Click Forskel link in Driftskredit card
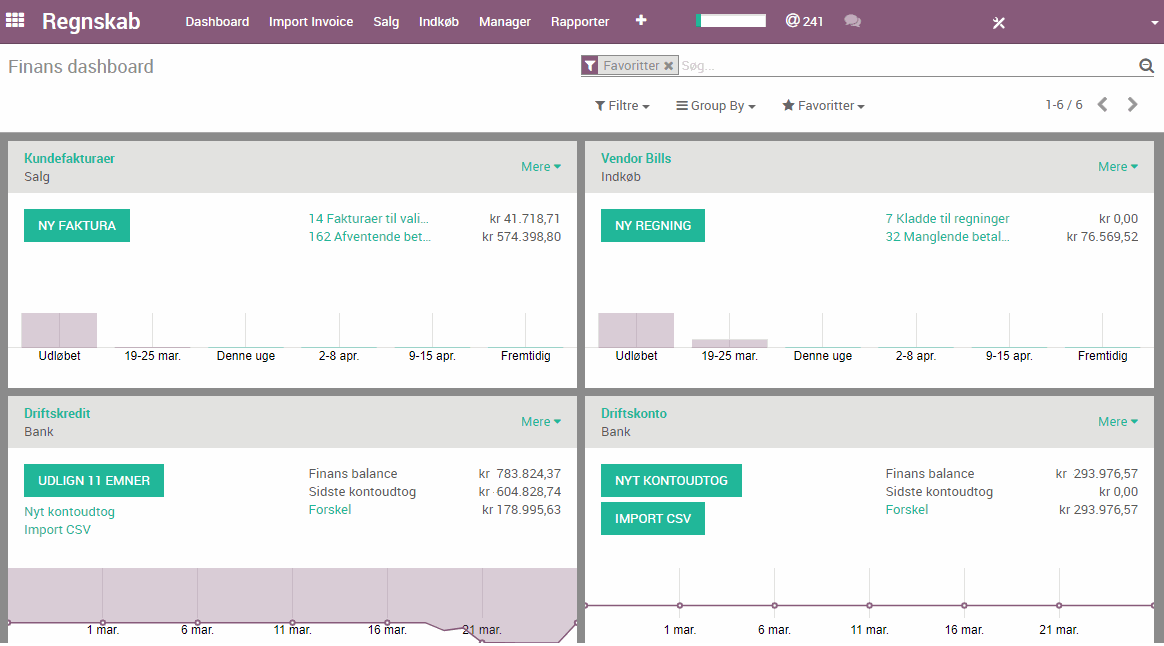 (330, 509)
